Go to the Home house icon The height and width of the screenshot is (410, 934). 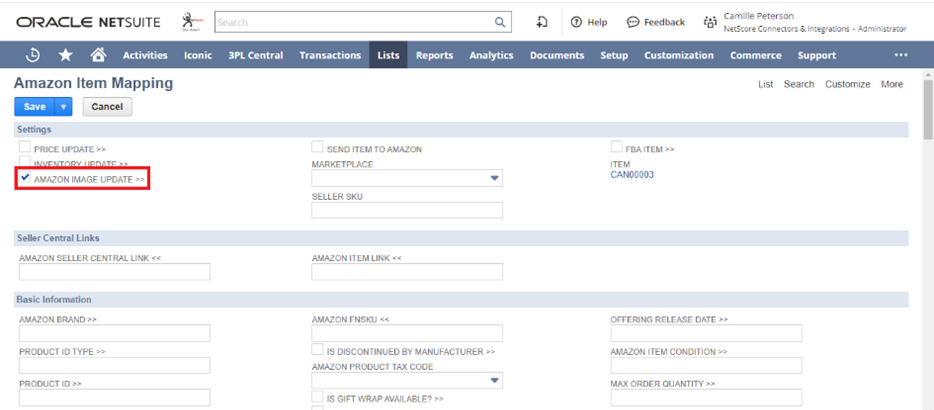97,55
